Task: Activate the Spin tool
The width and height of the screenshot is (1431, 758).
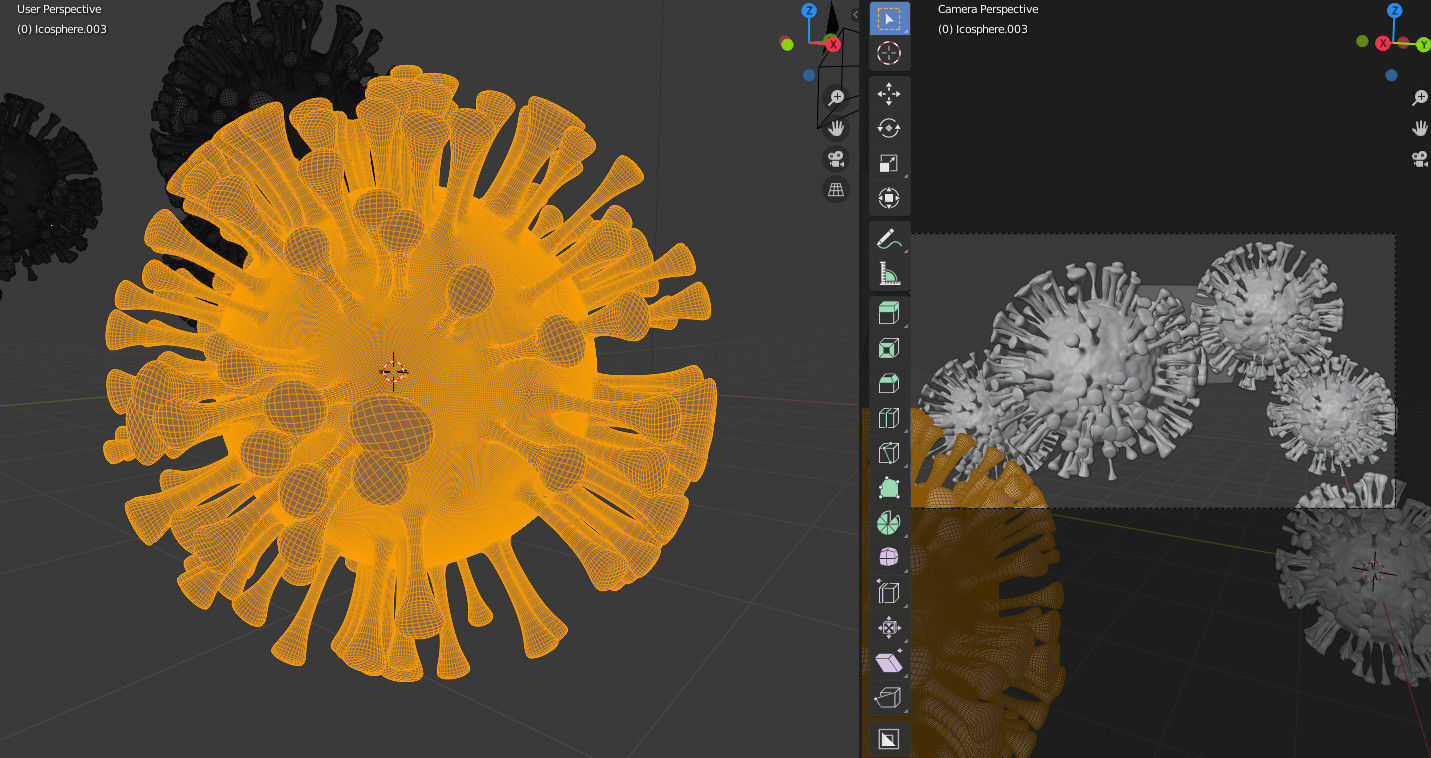Action: [889, 521]
